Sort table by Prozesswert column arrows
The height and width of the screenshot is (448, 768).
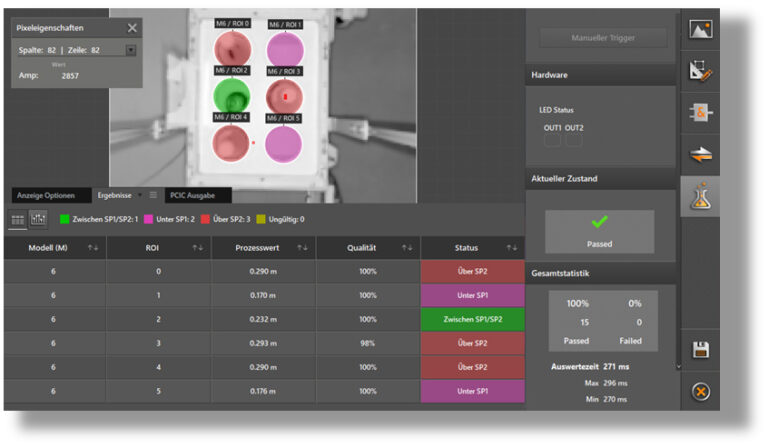302,247
